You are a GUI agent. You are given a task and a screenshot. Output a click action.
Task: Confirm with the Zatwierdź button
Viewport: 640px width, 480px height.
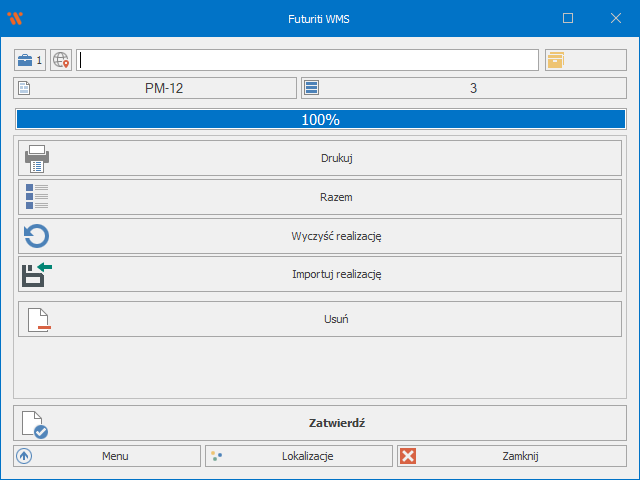pos(335,423)
